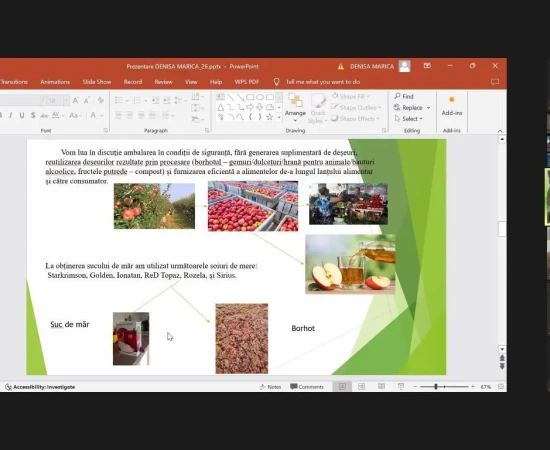
Task: Justify text in Paragraph group
Action: coord(152,115)
